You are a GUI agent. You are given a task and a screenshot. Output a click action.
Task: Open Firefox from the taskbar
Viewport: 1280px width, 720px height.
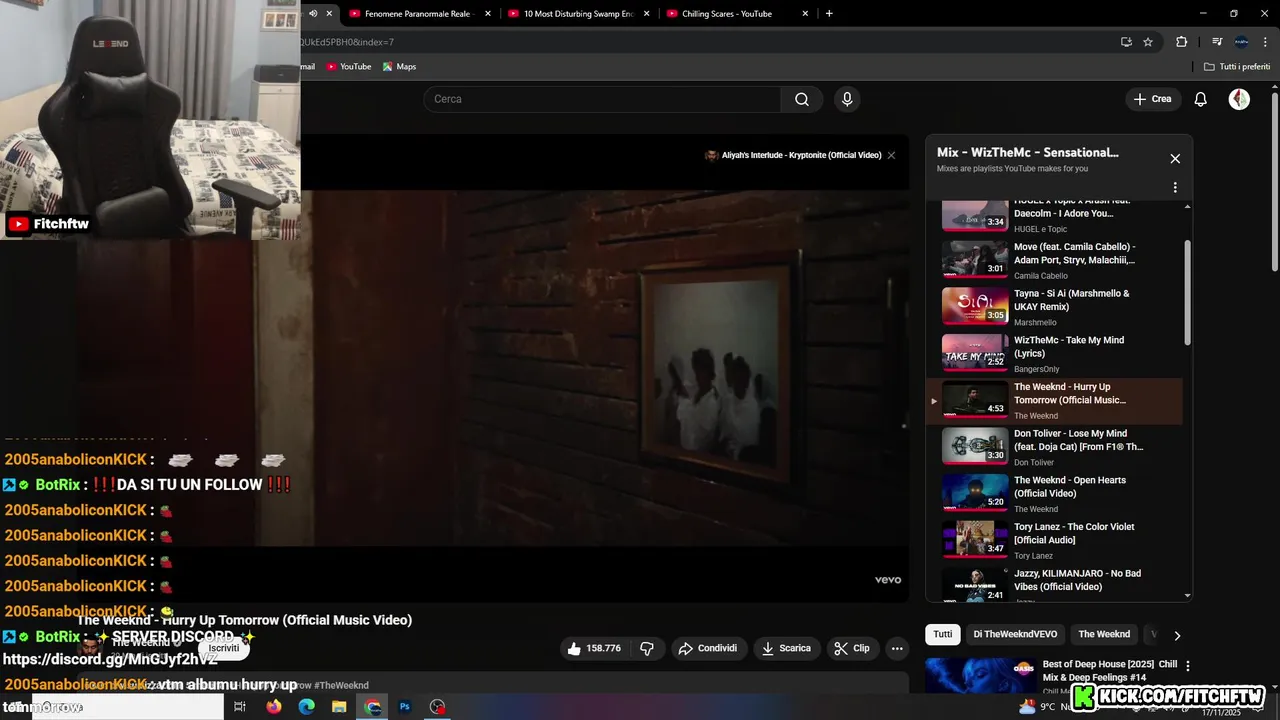(274, 707)
